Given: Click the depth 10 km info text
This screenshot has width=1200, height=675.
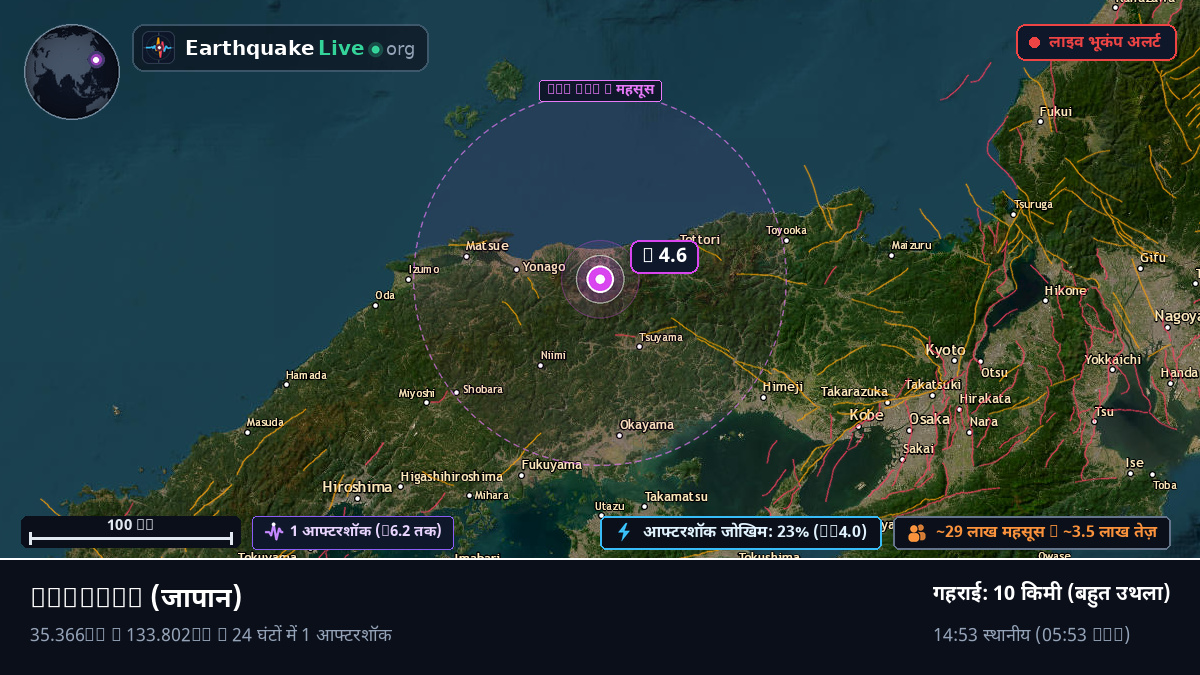Looking at the screenshot, I should pyautogui.click(x=1051, y=593).
